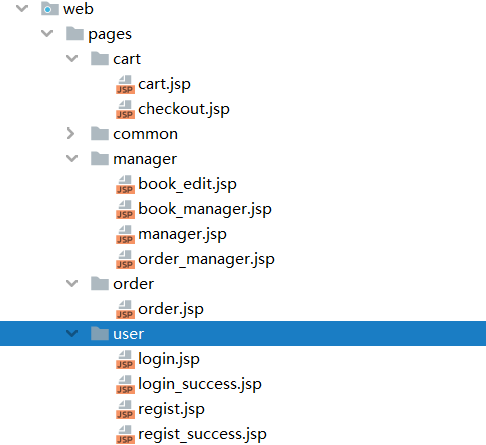The width and height of the screenshot is (486, 445).
Task: Select file manager.jsp in tree
Action: [182, 235]
